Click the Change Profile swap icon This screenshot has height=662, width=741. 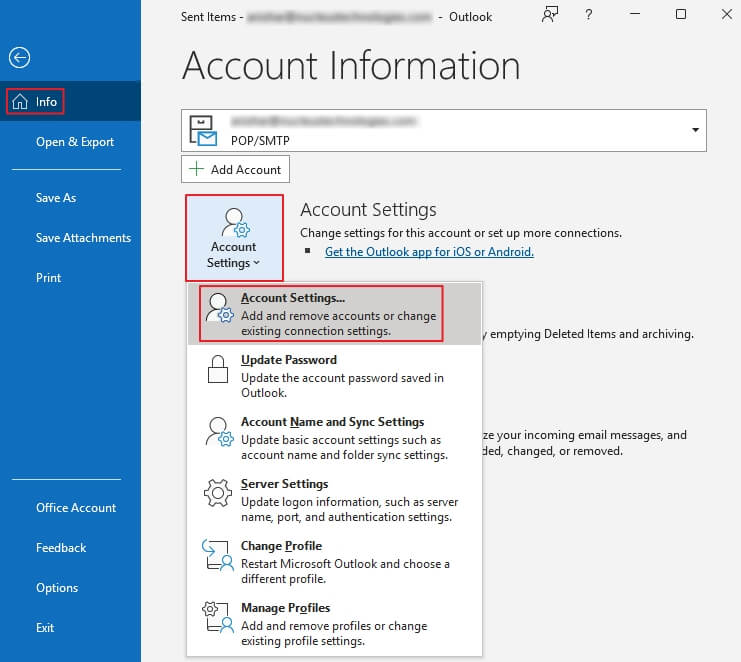(x=217, y=555)
